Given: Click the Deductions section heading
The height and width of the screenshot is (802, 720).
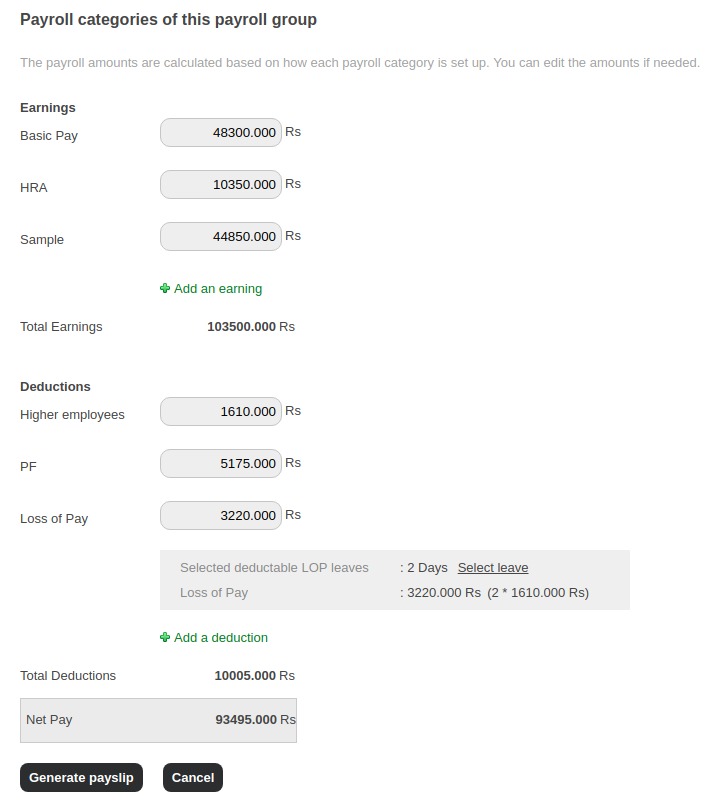Looking at the screenshot, I should (55, 387).
